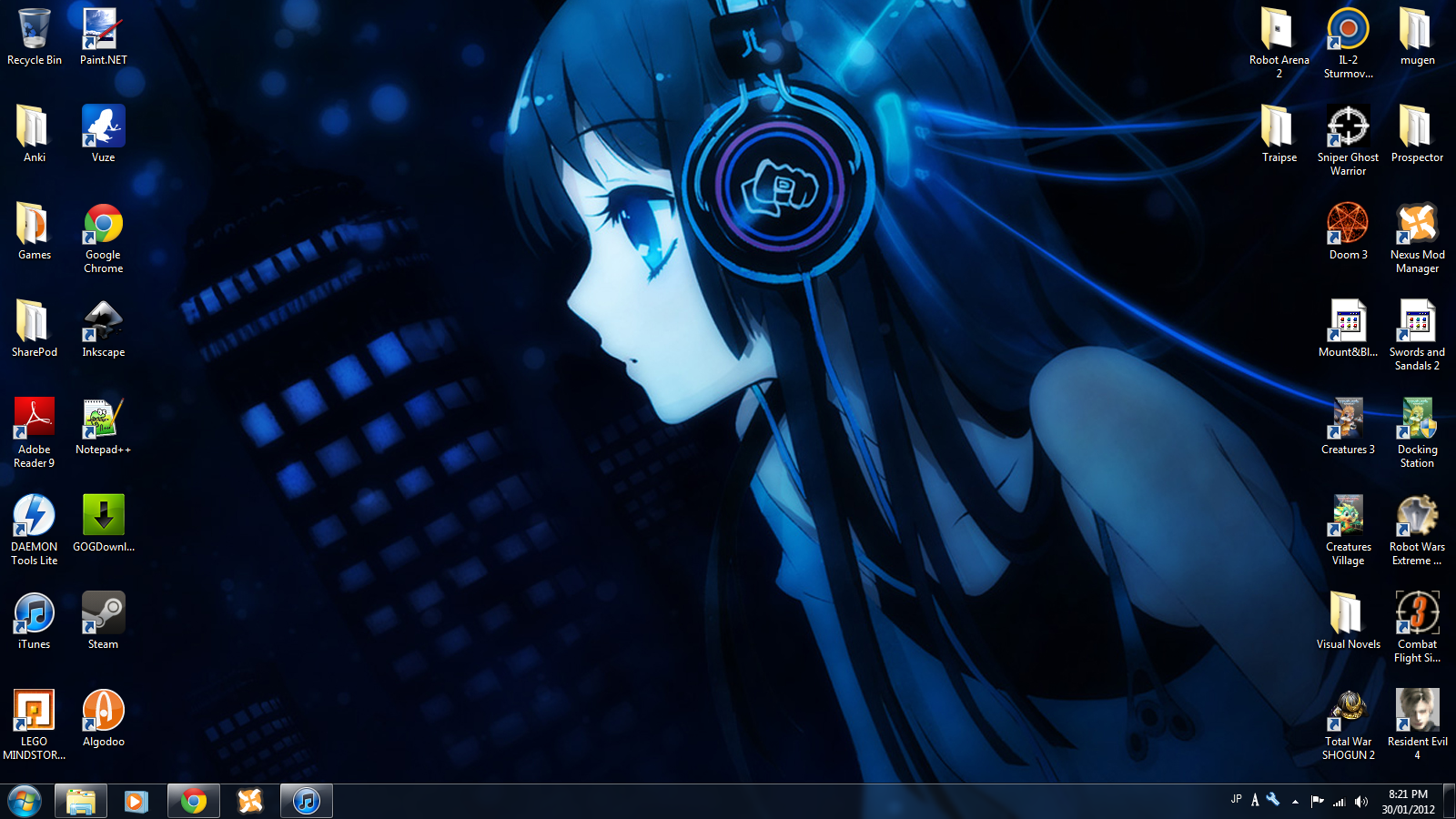Select the Anki folder icon
Viewport: 1456px width, 819px height.
(x=35, y=134)
